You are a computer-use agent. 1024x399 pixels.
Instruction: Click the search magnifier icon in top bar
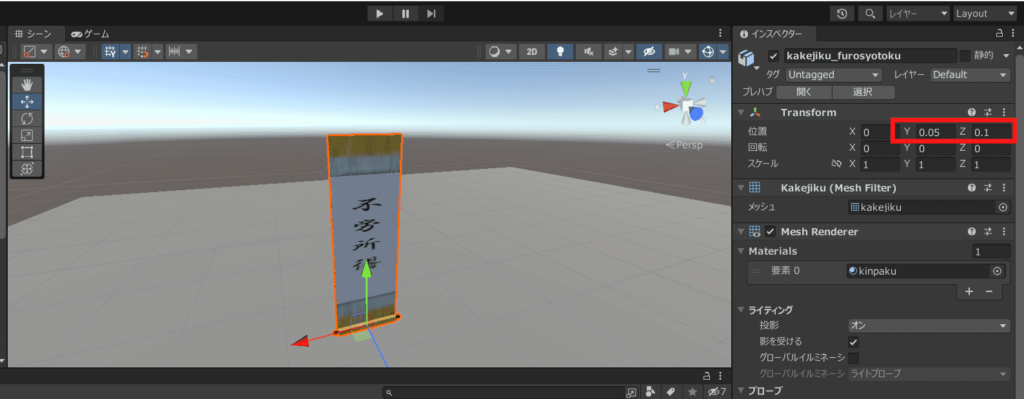(870, 13)
